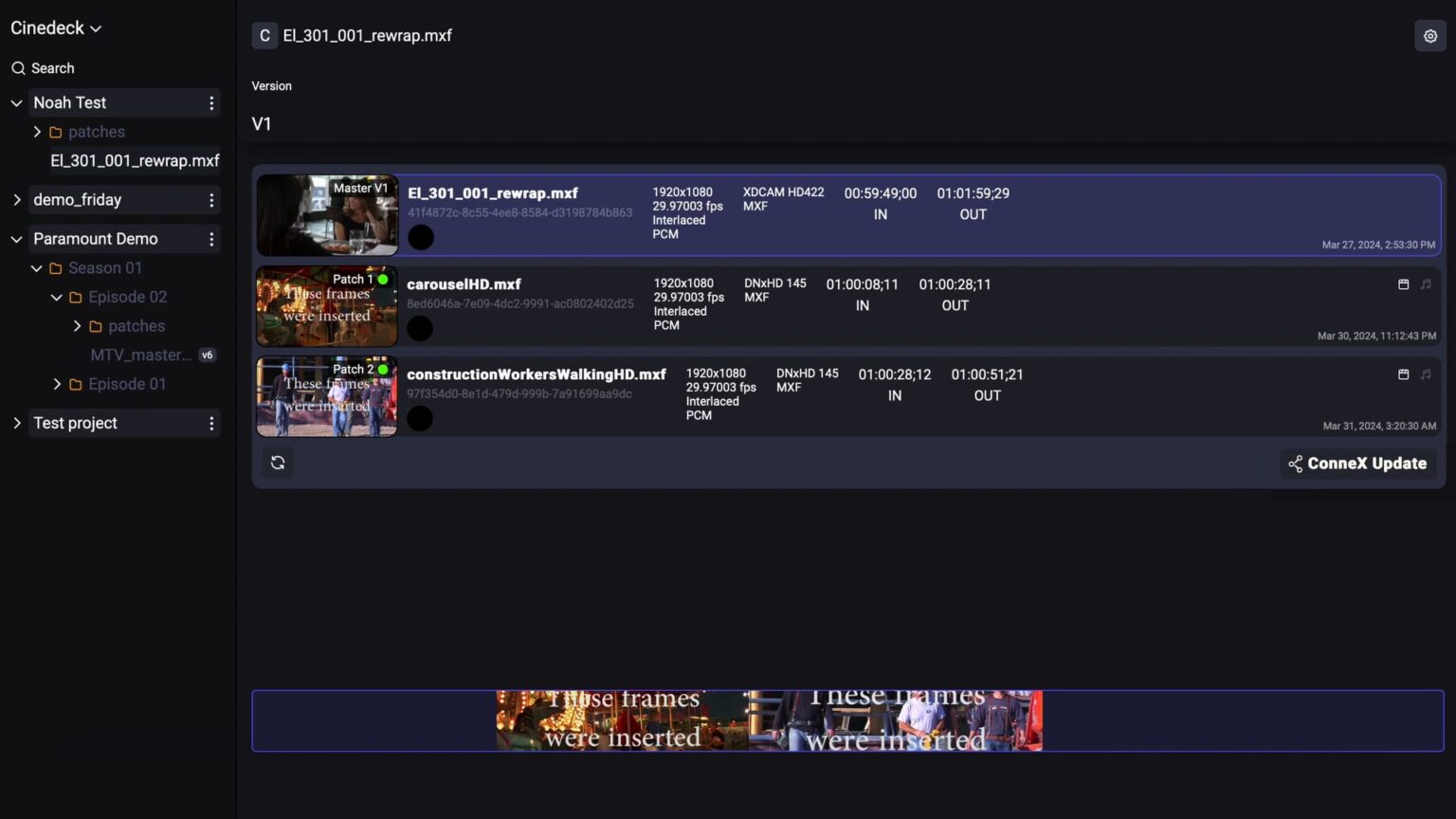This screenshot has height=819, width=1456.
Task: Expand the Episode 01 folder
Action: coord(57,384)
